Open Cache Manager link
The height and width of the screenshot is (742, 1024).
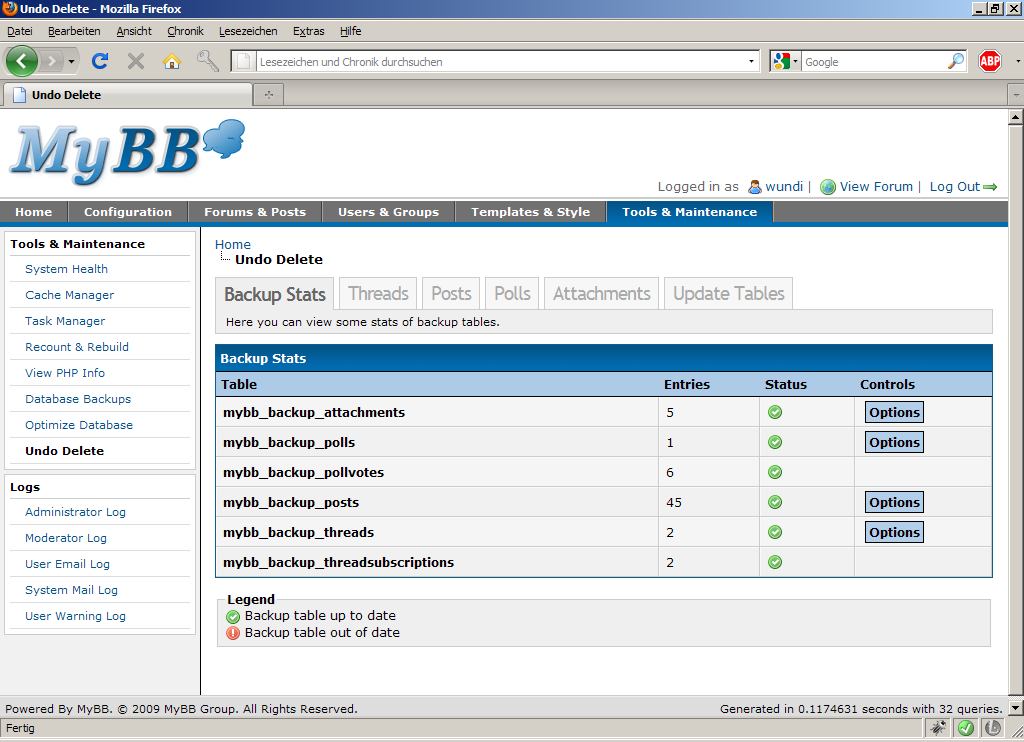tap(69, 295)
